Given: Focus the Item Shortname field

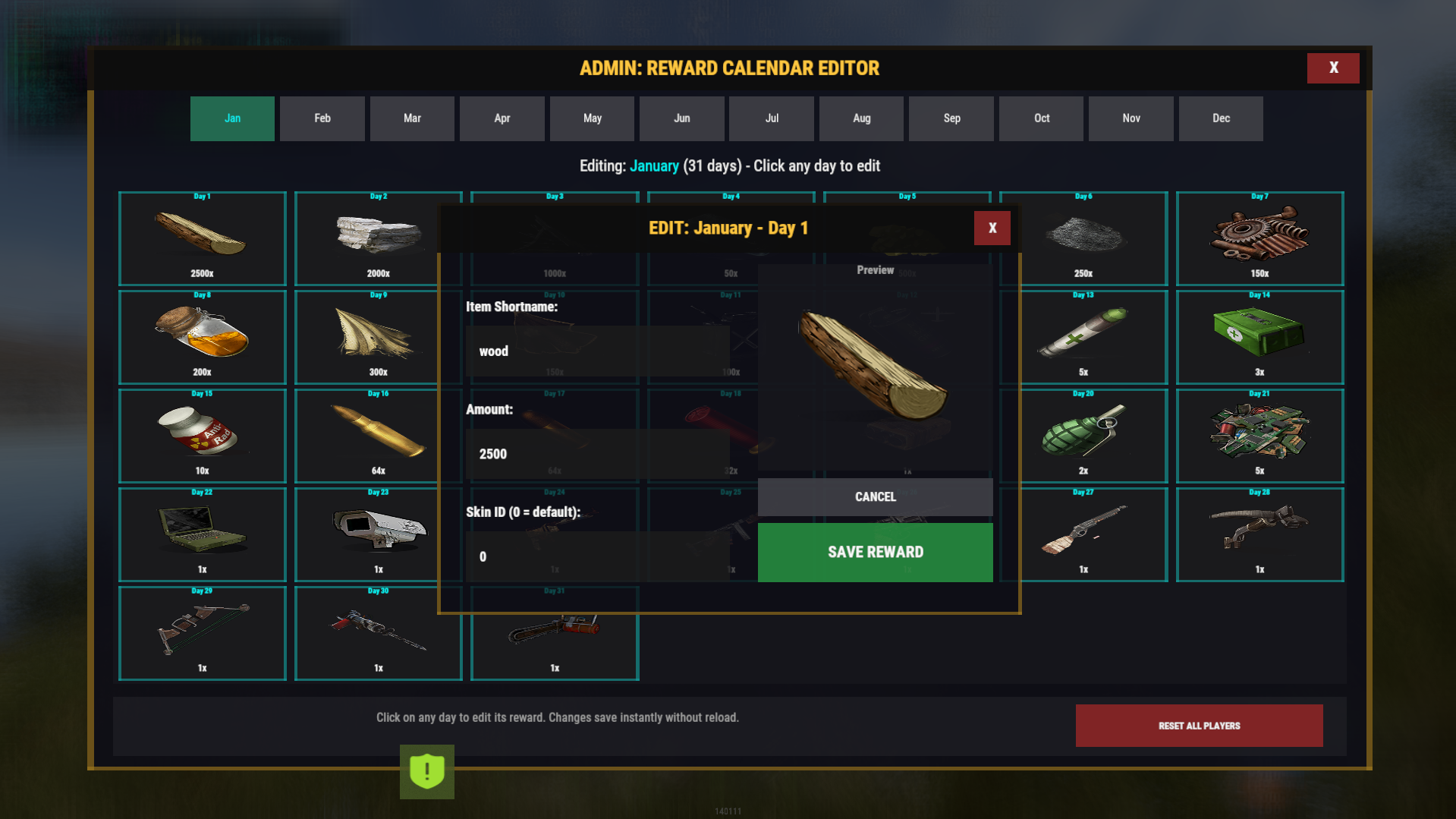Looking at the screenshot, I should tap(597, 351).
